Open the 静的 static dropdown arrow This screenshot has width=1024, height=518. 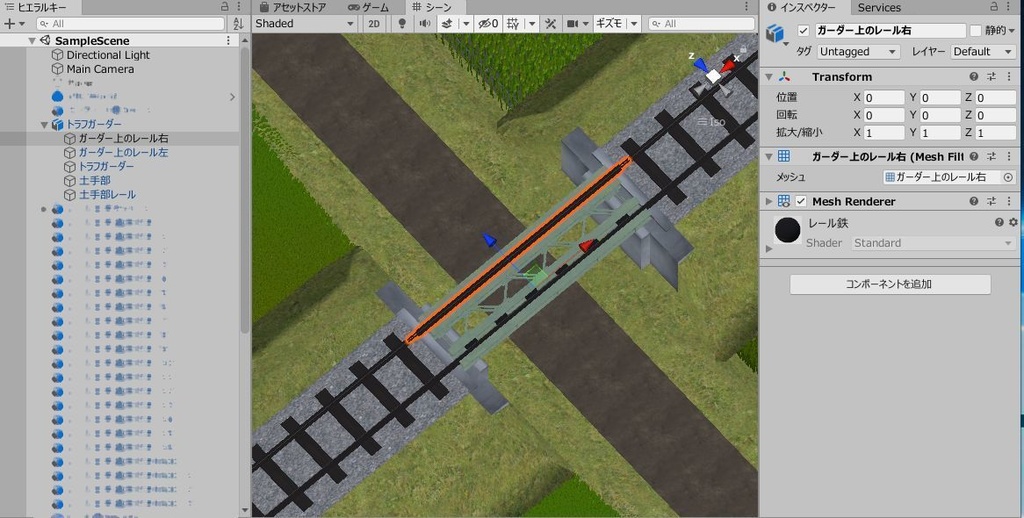pos(1012,31)
